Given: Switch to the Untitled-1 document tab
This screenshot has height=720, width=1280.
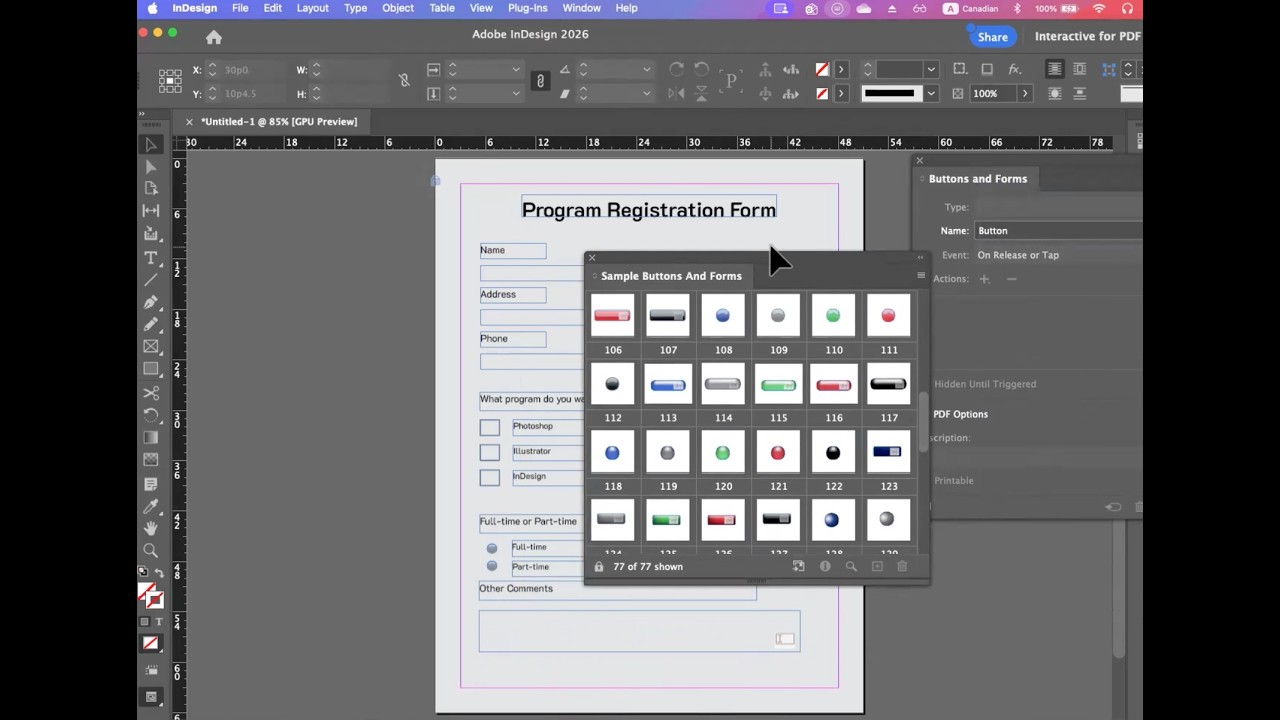Looking at the screenshot, I should pyautogui.click(x=278, y=121).
